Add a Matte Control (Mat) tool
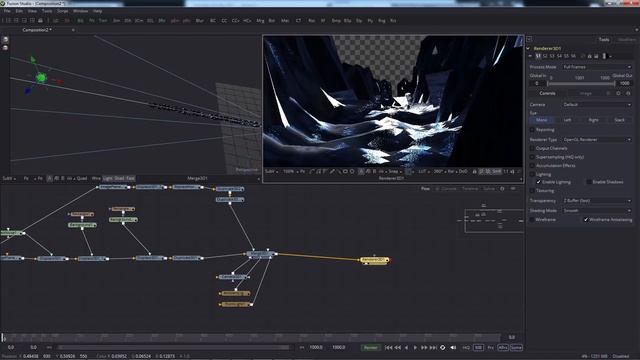 pos(285,20)
